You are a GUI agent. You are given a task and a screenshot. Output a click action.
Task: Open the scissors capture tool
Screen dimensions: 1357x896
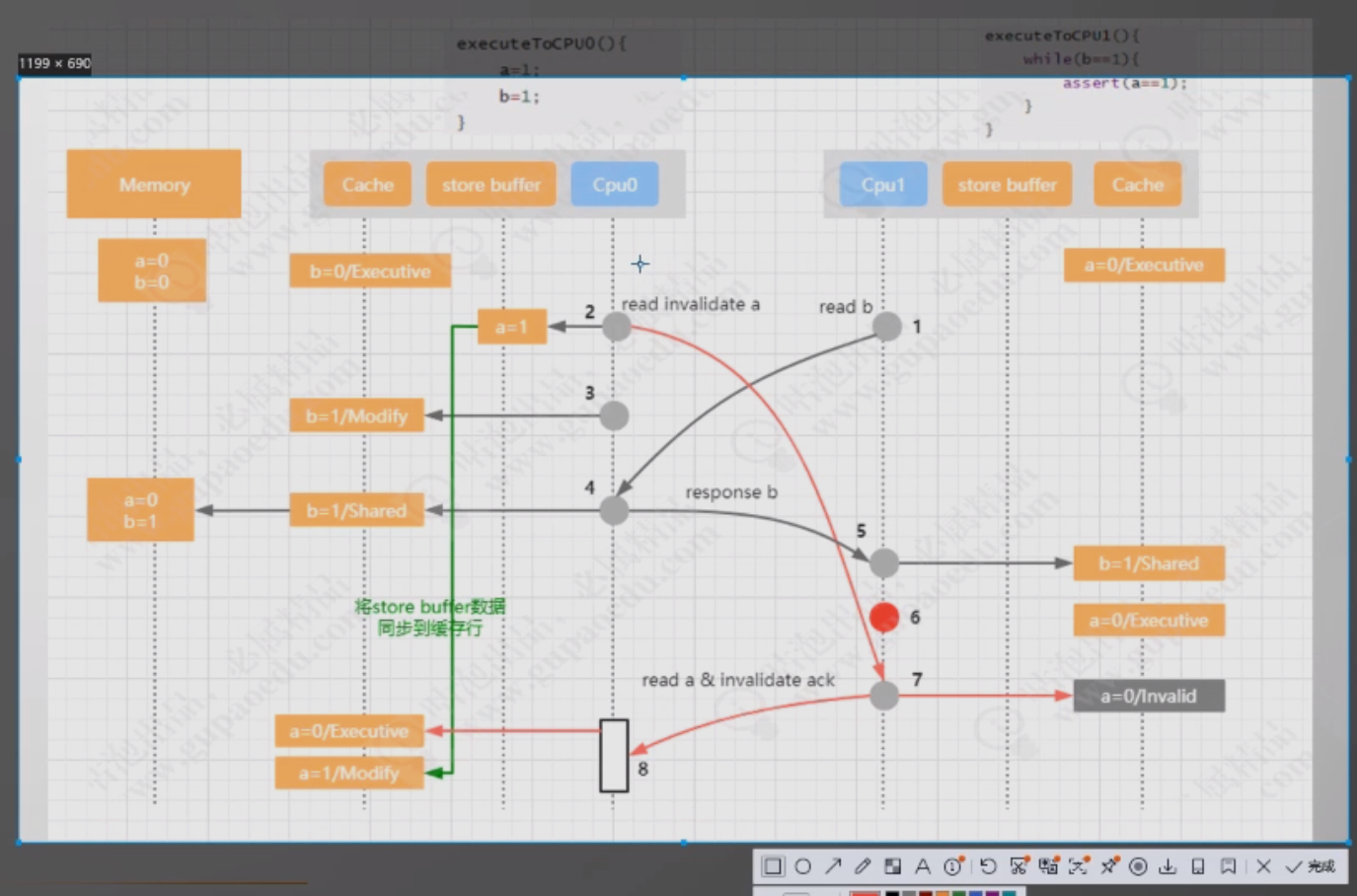1019,865
